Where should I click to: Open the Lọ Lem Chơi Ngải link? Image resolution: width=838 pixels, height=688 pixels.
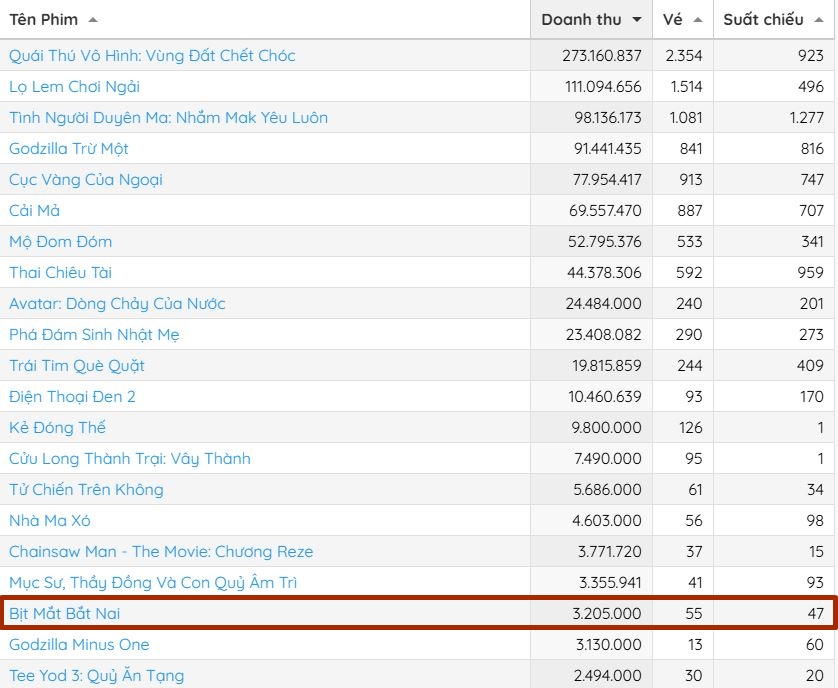[74, 87]
